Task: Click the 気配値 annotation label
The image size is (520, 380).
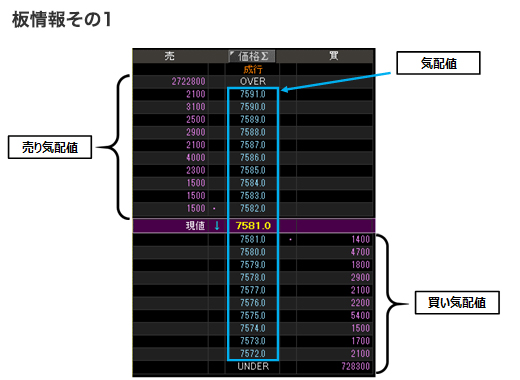Action: [438, 63]
